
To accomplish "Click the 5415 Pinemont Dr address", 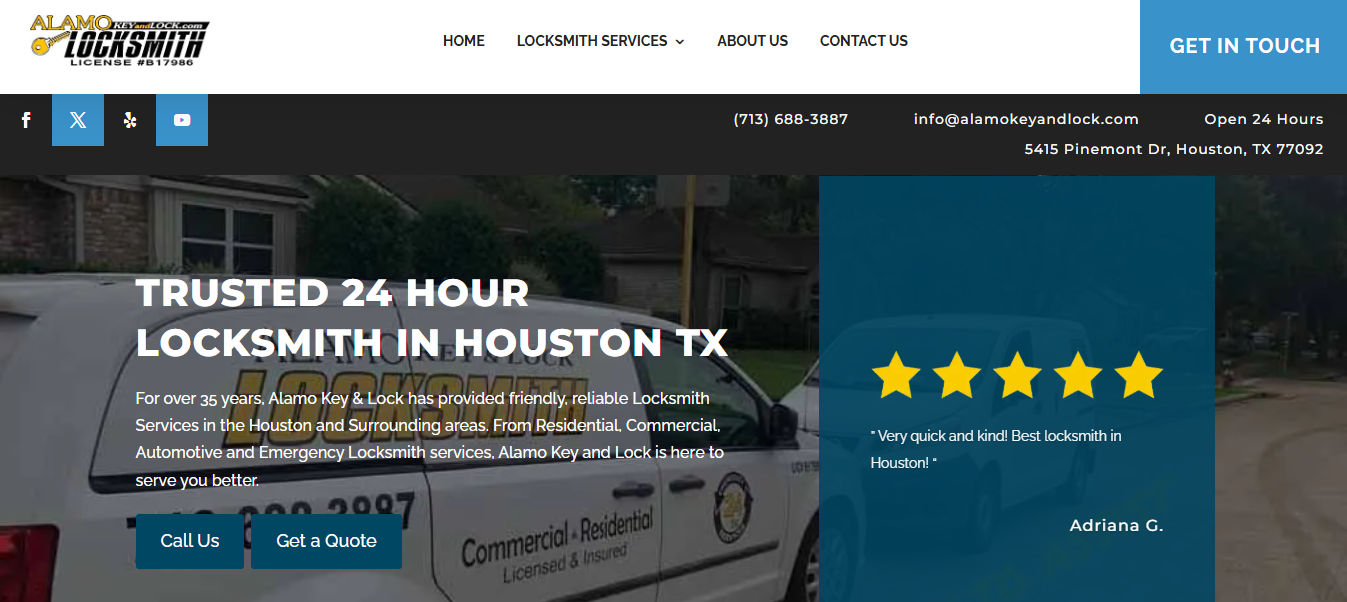I will 1174,149.
